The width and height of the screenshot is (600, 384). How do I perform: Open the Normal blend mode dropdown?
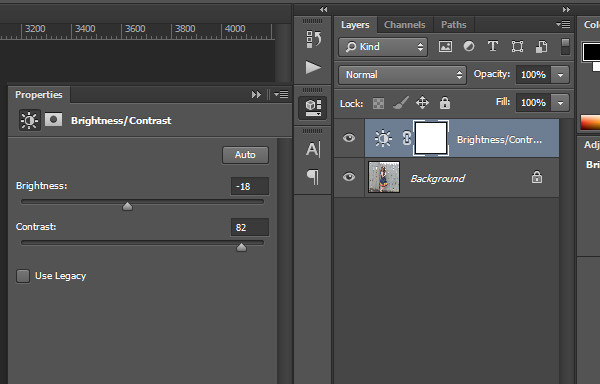(x=402, y=75)
